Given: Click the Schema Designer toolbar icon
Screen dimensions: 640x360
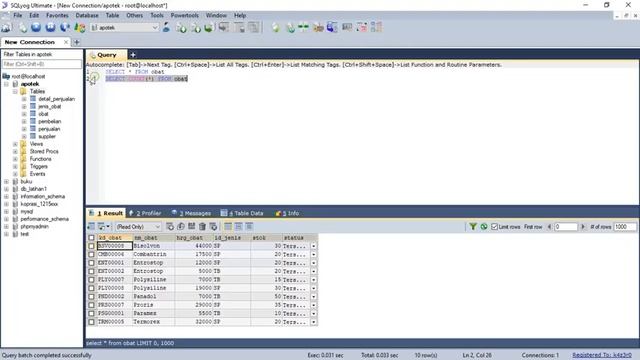Looking at the screenshot, I should (362, 28).
